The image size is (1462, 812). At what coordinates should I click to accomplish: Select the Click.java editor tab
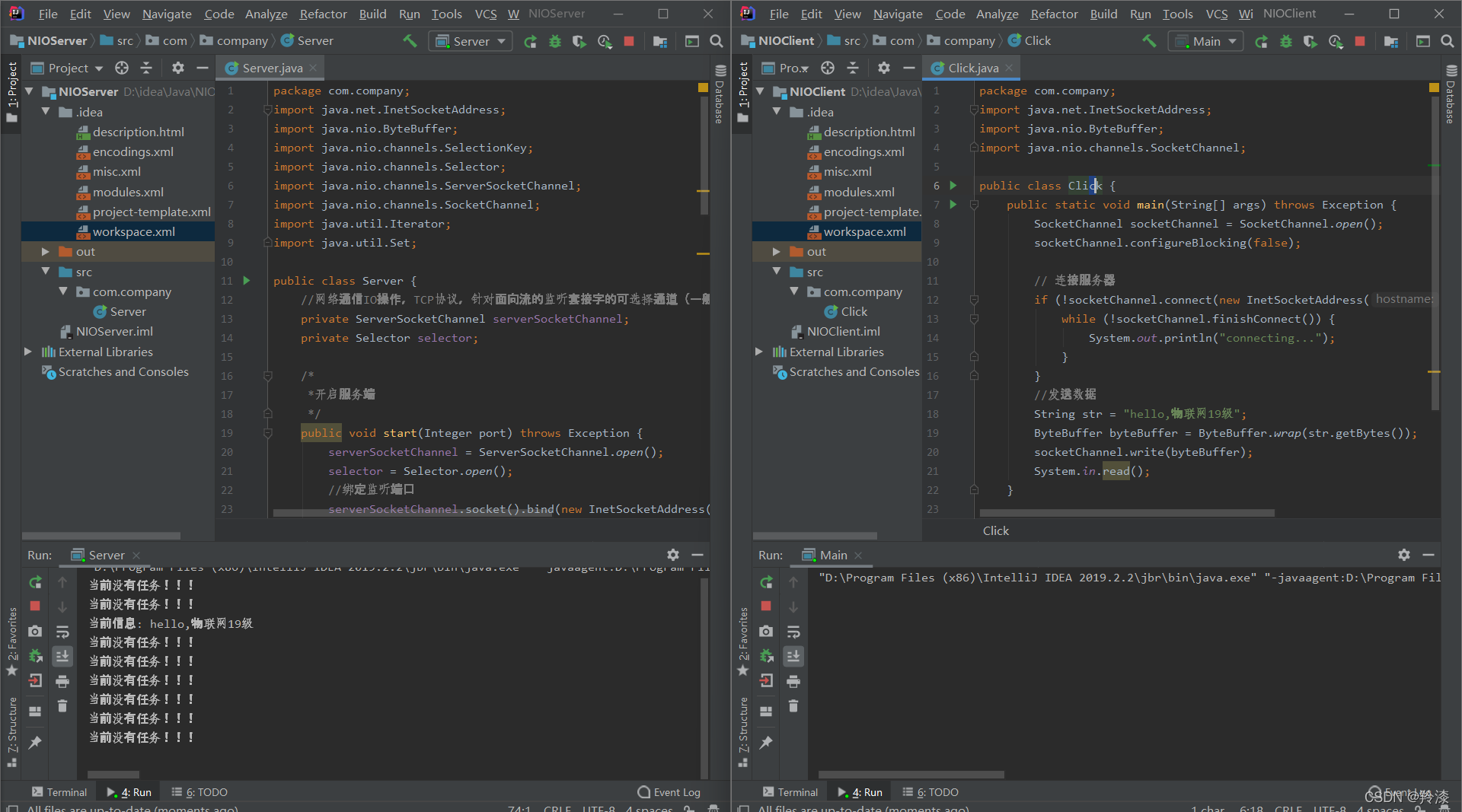tap(972, 68)
